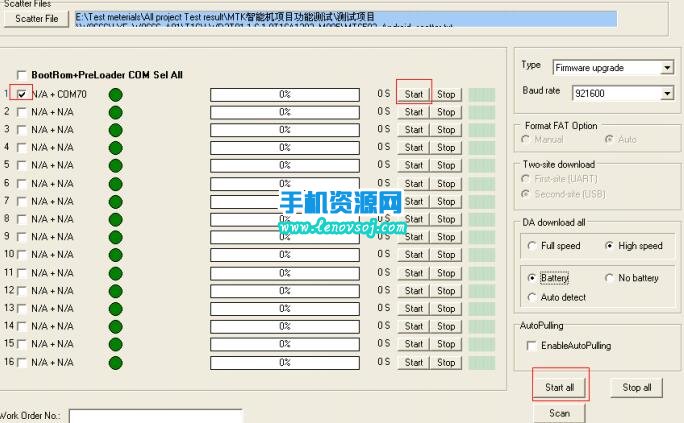Image resolution: width=684 pixels, height=423 pixels.
Task: Check the row 13 port checkbox
Action: 21,309
